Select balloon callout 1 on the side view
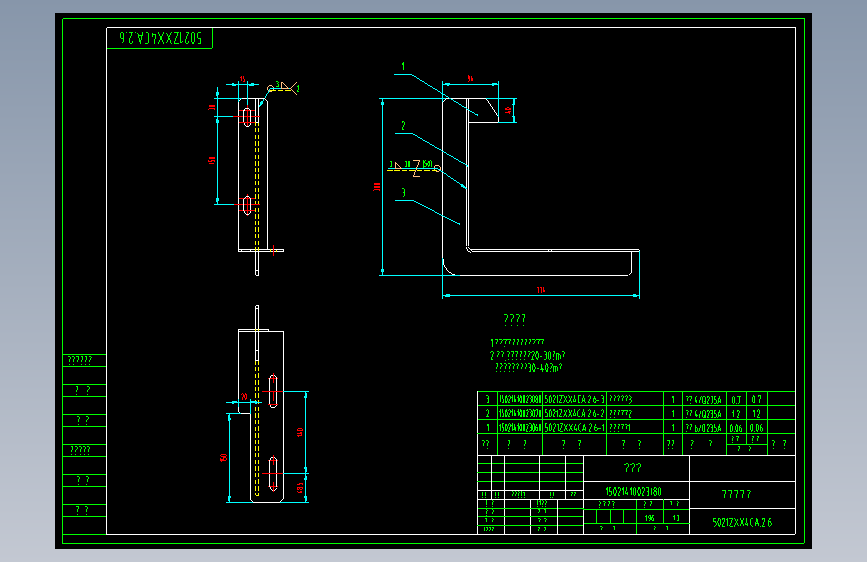 click(403, 66)
